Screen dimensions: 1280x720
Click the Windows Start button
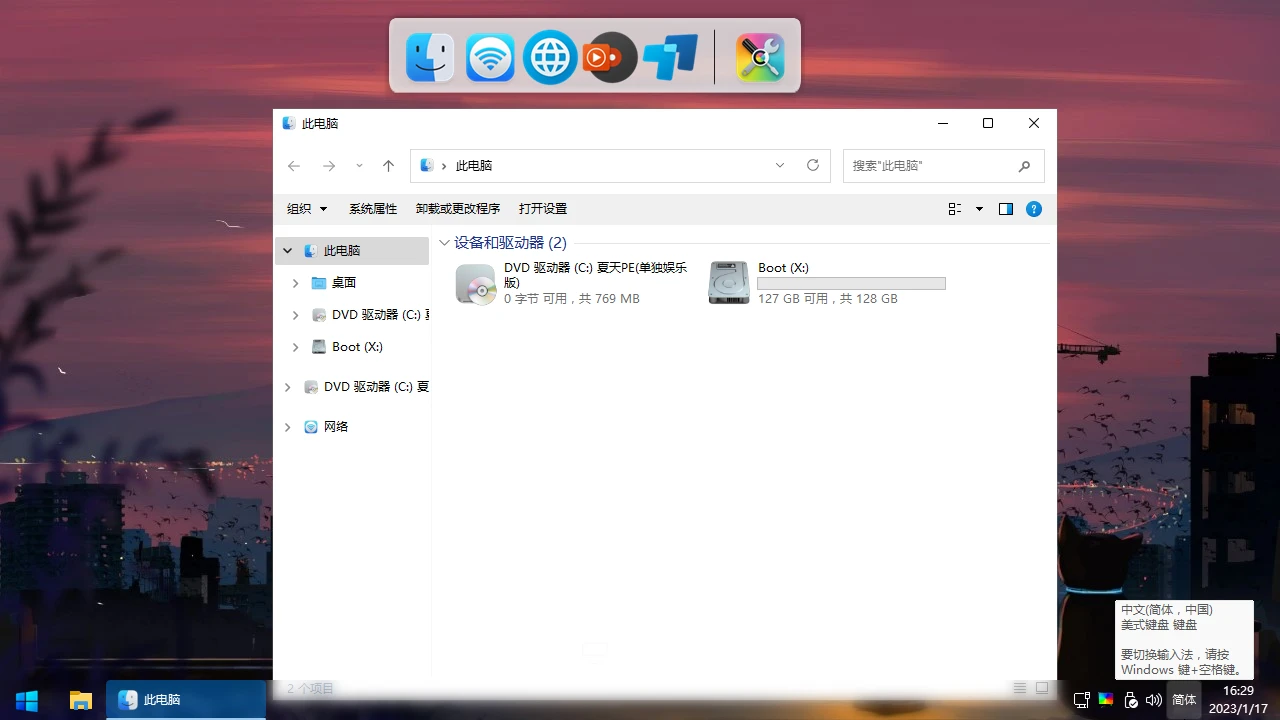[x=27, y=700]
